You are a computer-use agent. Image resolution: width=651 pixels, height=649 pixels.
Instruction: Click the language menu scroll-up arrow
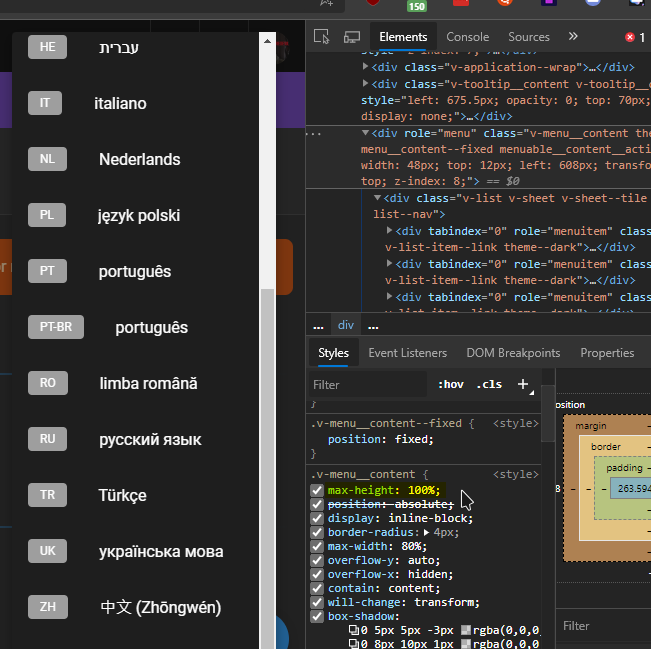267,41
